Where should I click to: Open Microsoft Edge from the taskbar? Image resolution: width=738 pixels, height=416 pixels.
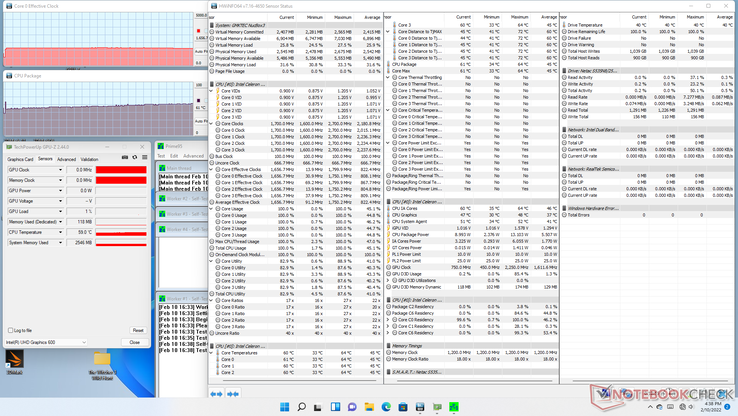[386, 407]
